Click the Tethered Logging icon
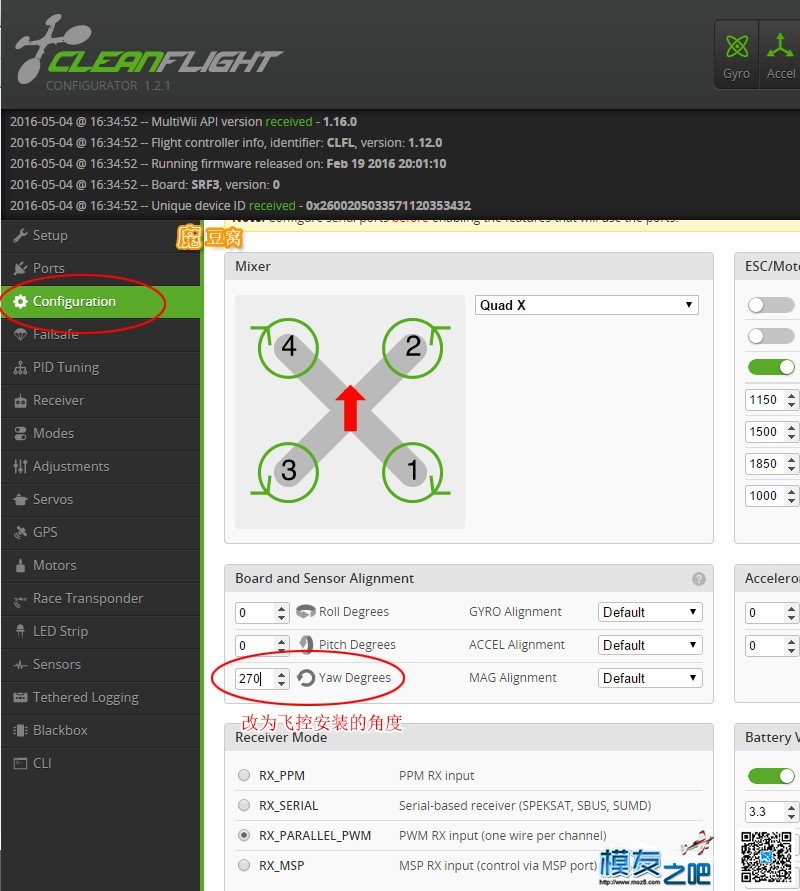 [20, 697]
